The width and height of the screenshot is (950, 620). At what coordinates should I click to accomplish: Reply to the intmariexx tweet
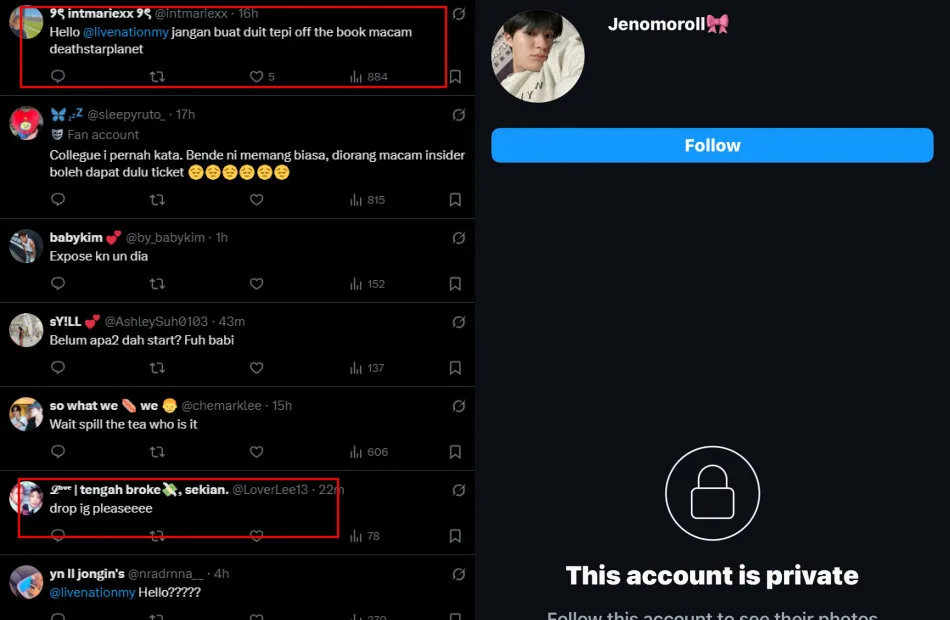58,77
